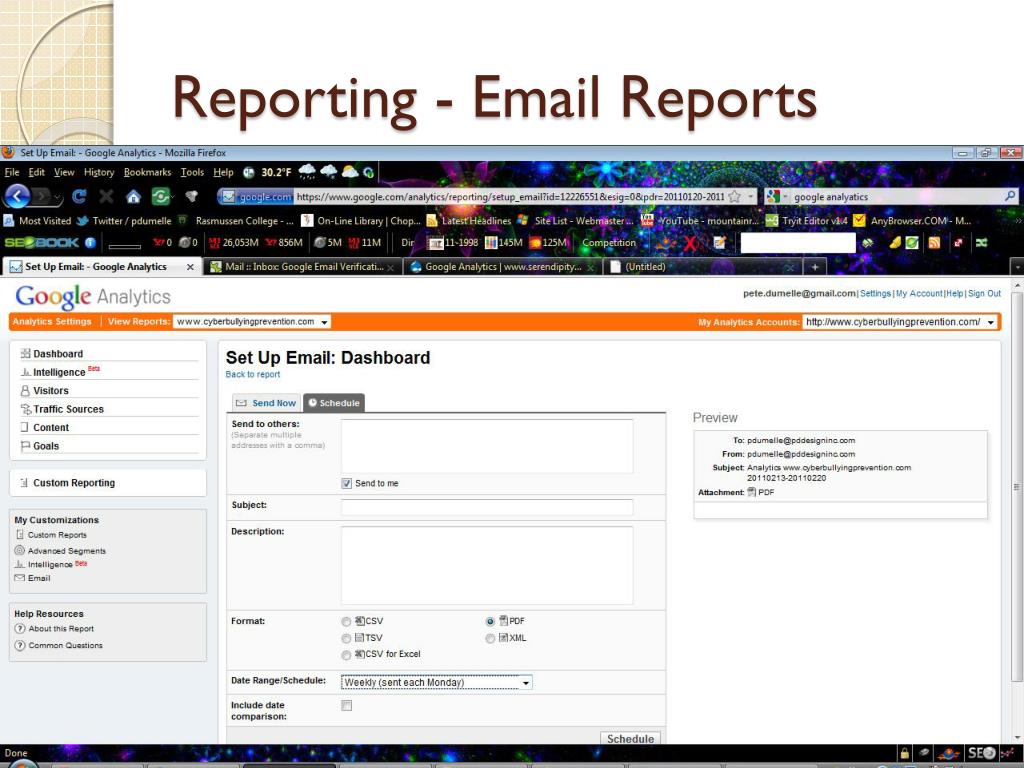Reload the page with the refresh icon

[80, 196]
